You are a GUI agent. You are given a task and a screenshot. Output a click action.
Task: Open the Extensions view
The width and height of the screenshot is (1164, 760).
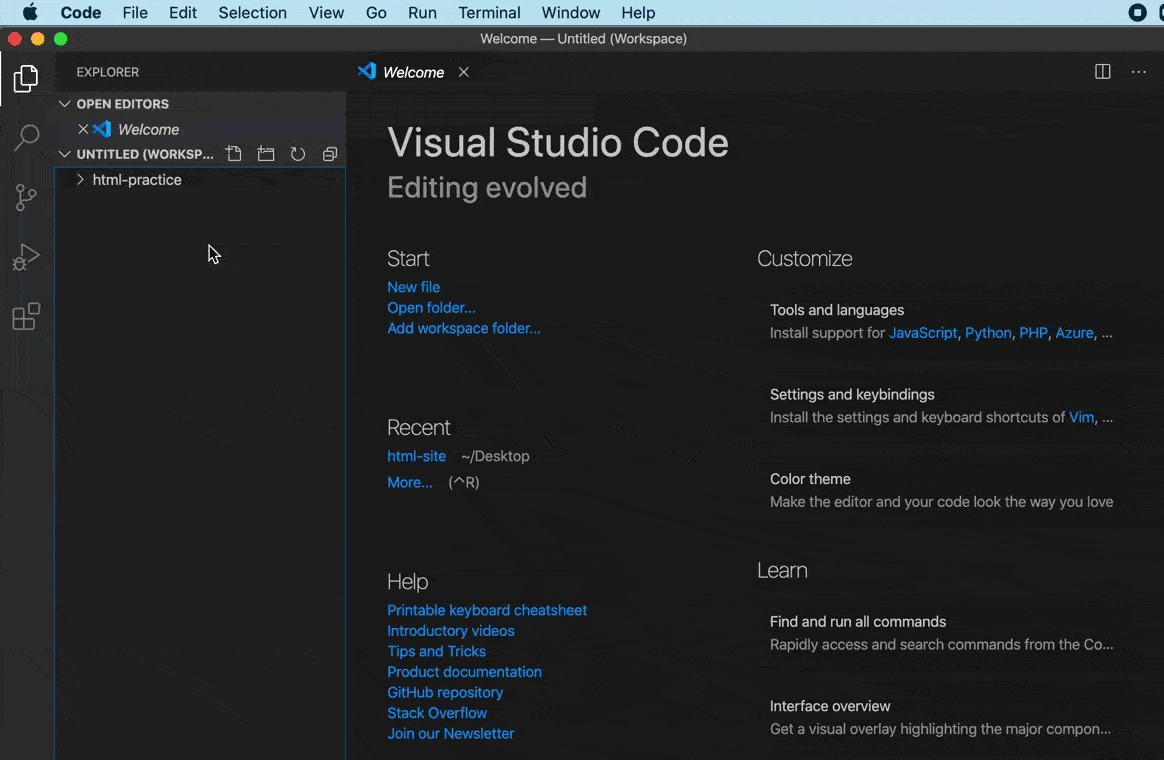tap(26, 316)
